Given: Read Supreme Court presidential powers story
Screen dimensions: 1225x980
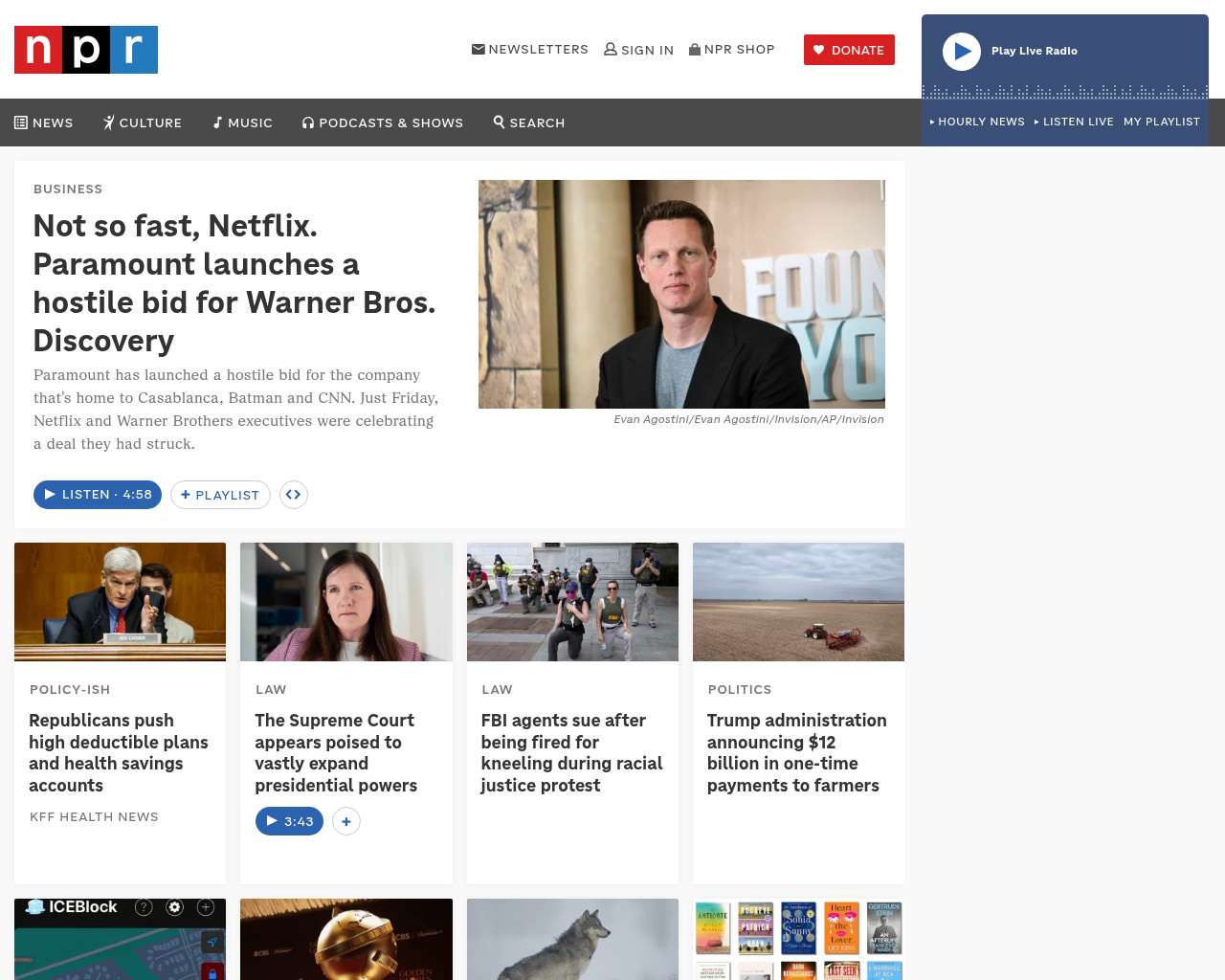Looking at the screenshot, I should click(x=336, y=753).
